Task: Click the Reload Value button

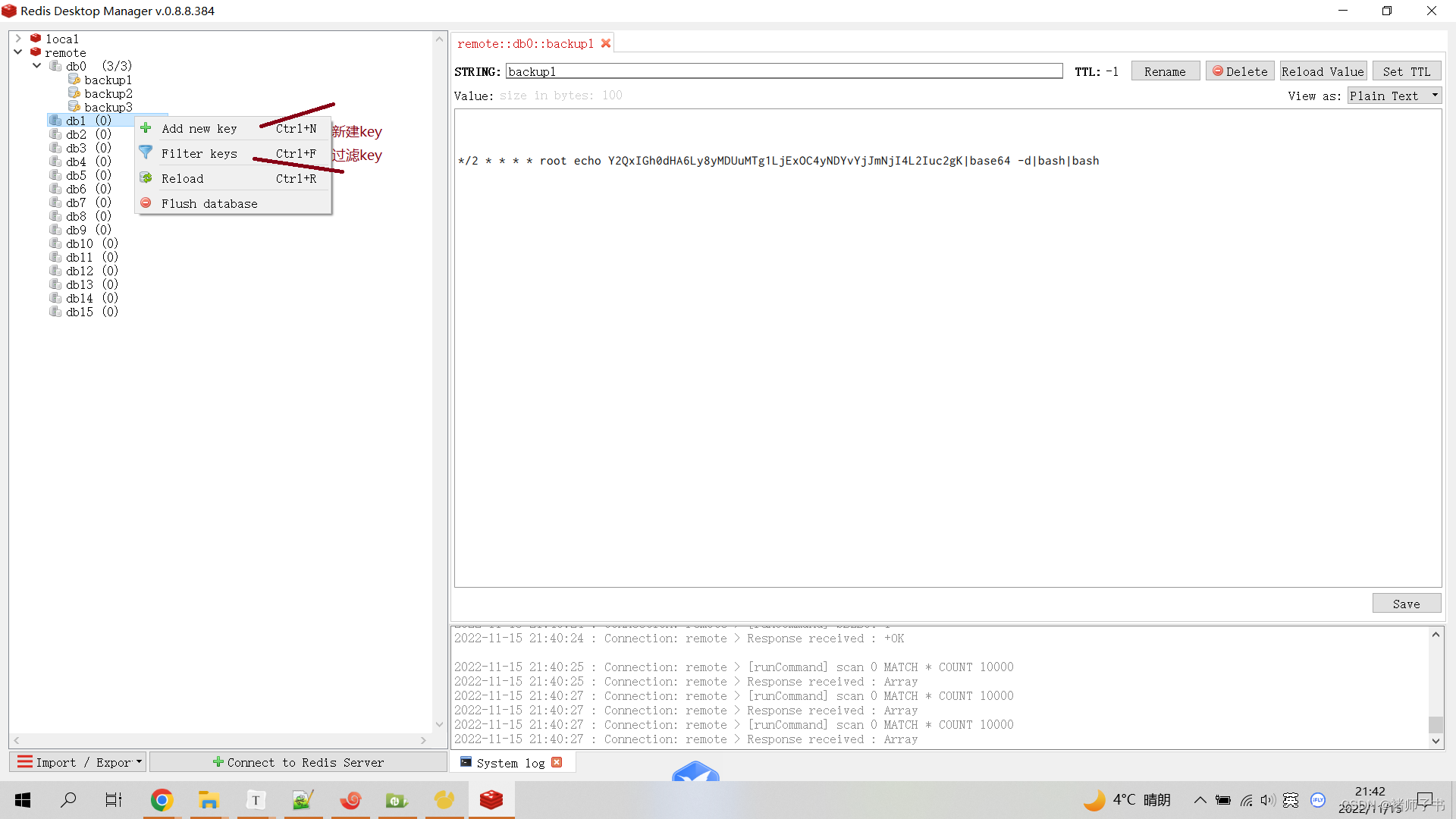Action: point(1323,71)
